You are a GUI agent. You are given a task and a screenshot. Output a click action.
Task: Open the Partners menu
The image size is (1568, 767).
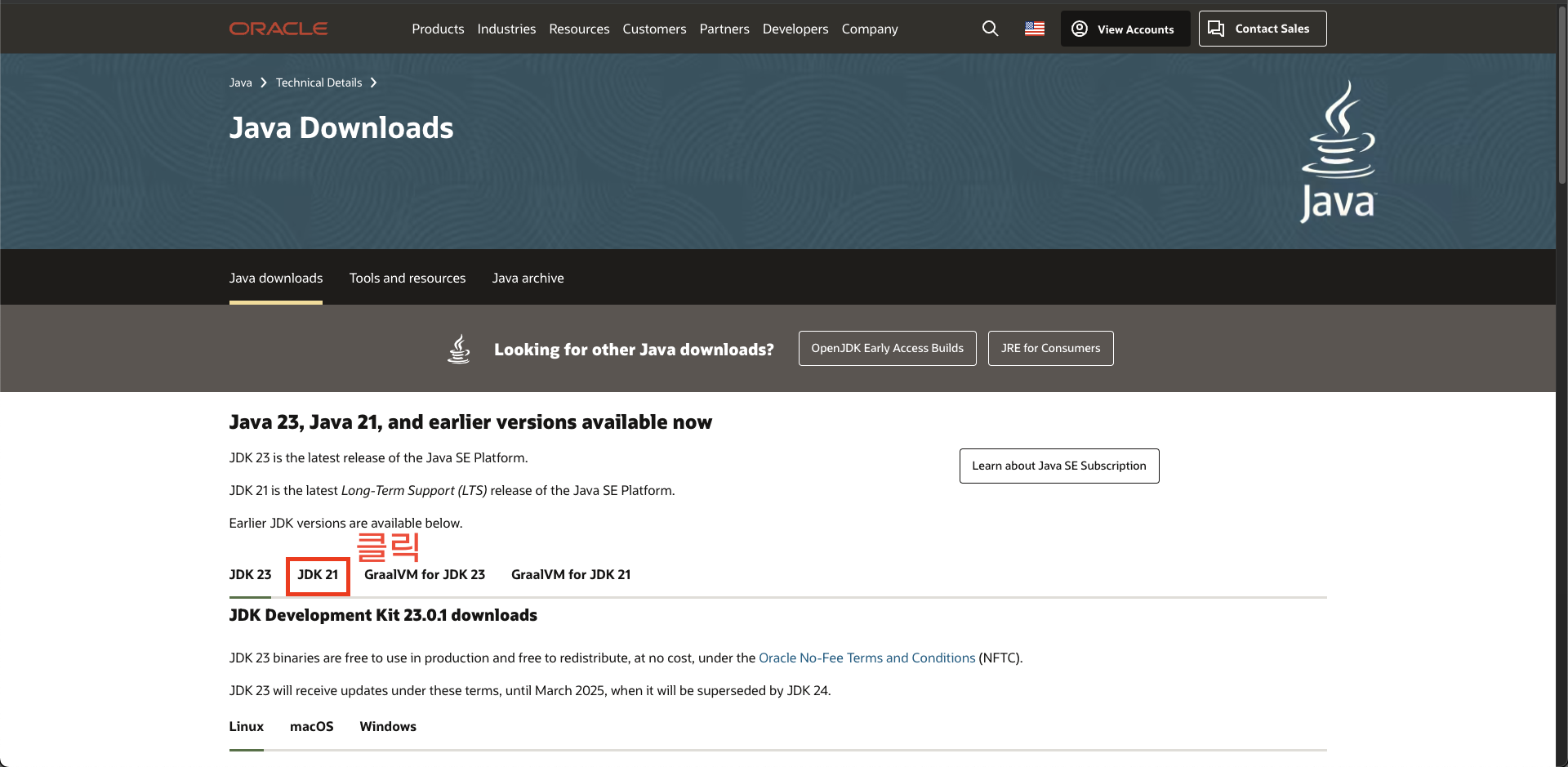[x=724, y=29]
